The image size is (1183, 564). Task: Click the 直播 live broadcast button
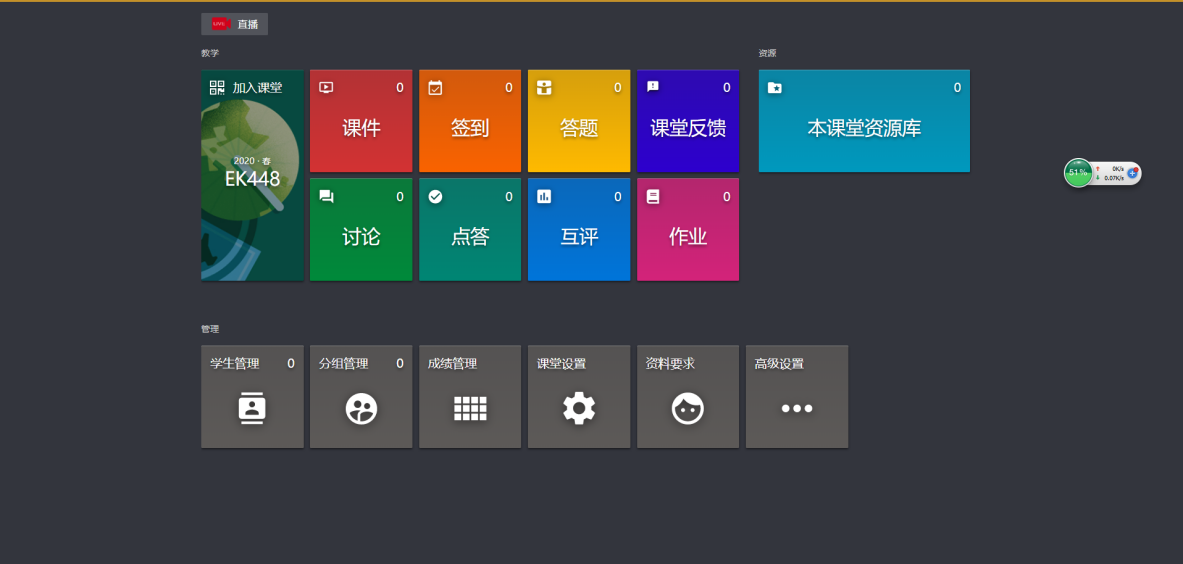[x=235, y=24]
